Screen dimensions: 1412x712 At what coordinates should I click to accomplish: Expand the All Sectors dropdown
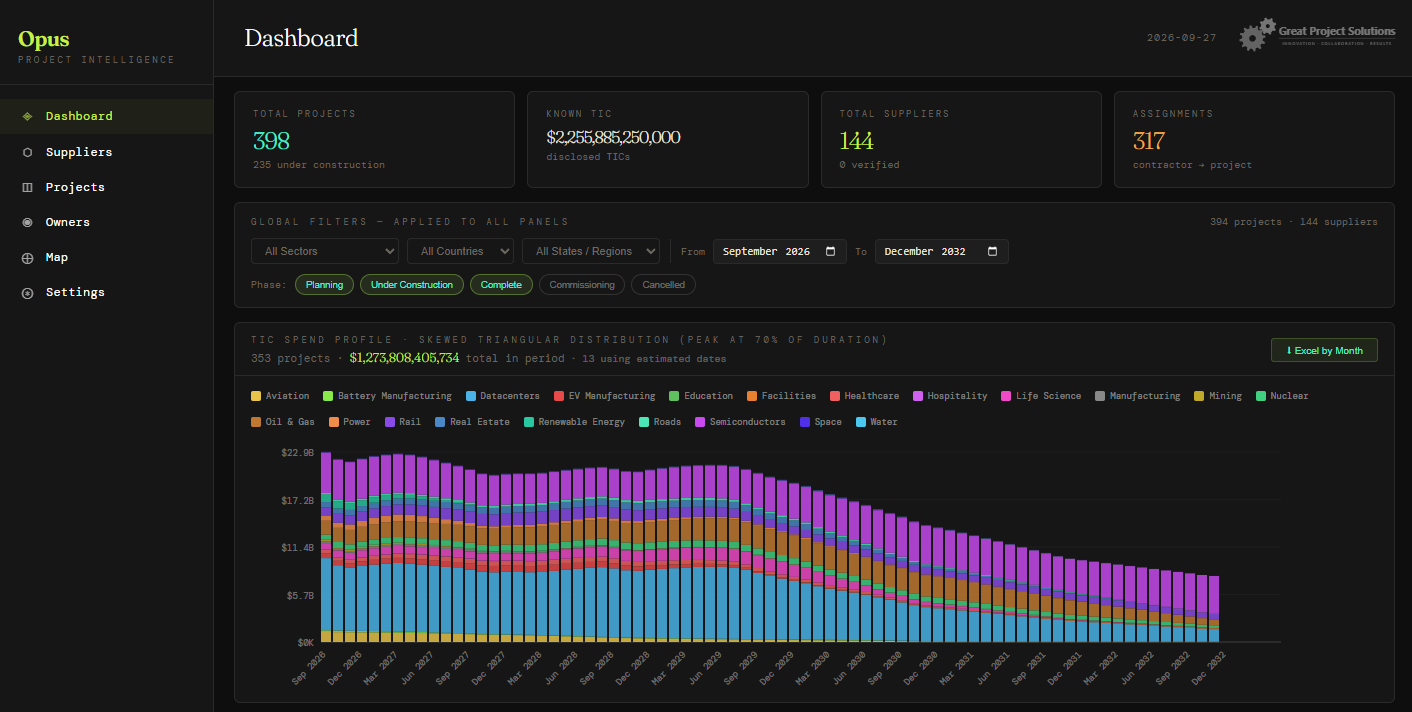[x=325, y=251]
